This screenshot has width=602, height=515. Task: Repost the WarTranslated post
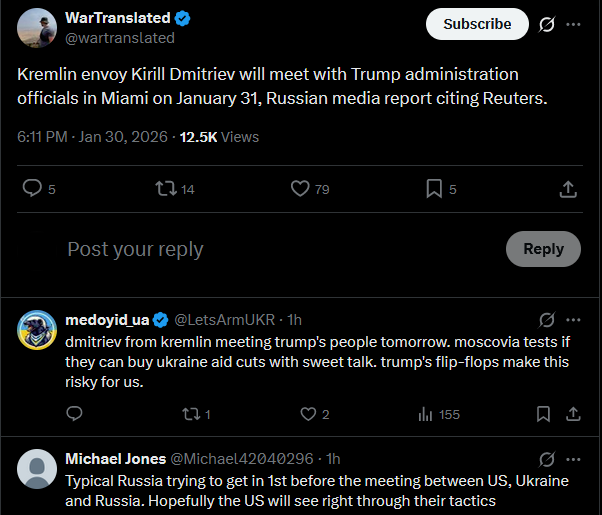coord(166,188)
